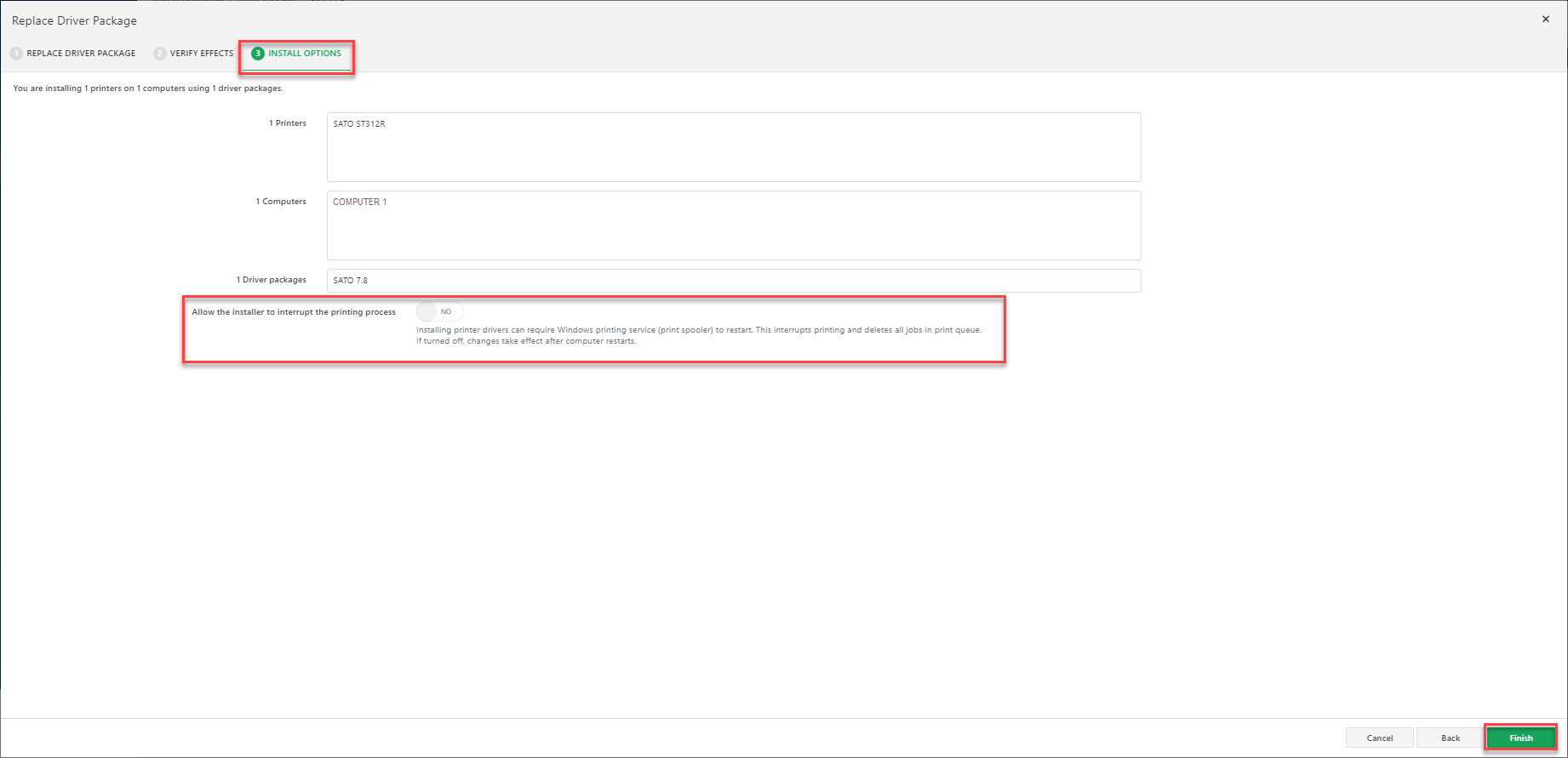The height and width of the screenshot is (758, 1568).
Task: Go back to the previous step
Action: (x=1451, y=738)
